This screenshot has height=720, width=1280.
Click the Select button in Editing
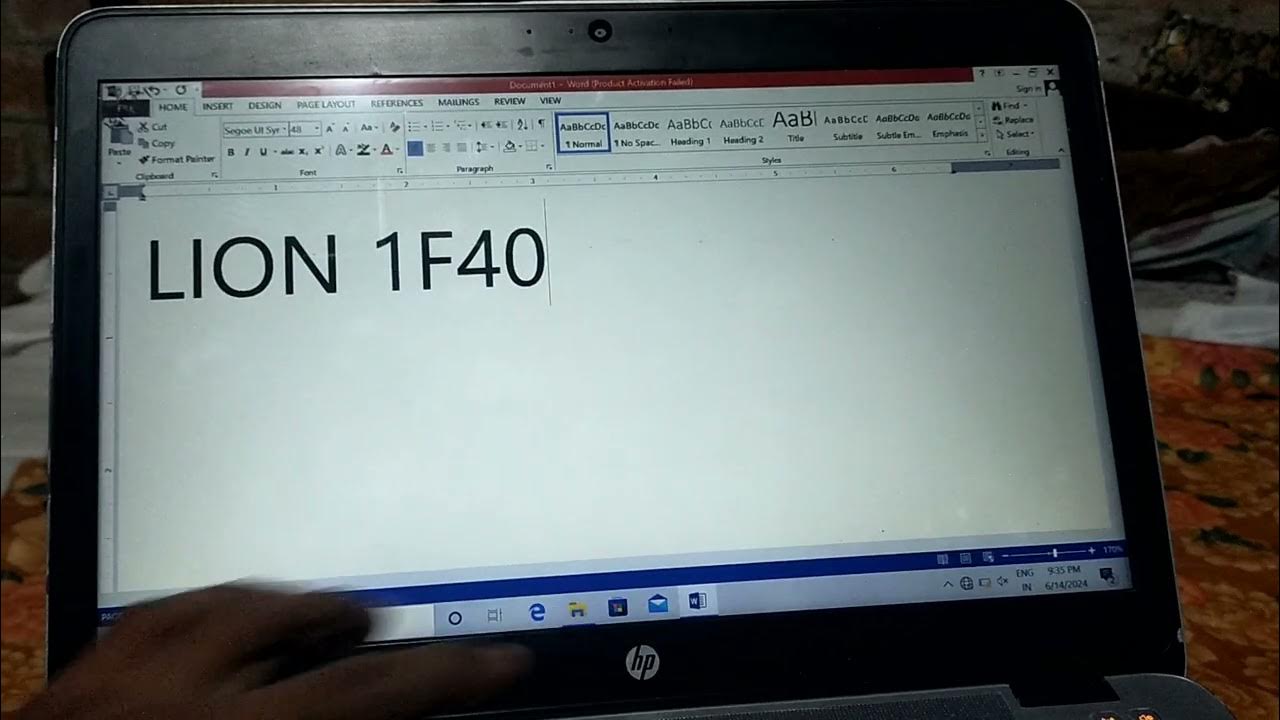click(x=1015, y=134)
